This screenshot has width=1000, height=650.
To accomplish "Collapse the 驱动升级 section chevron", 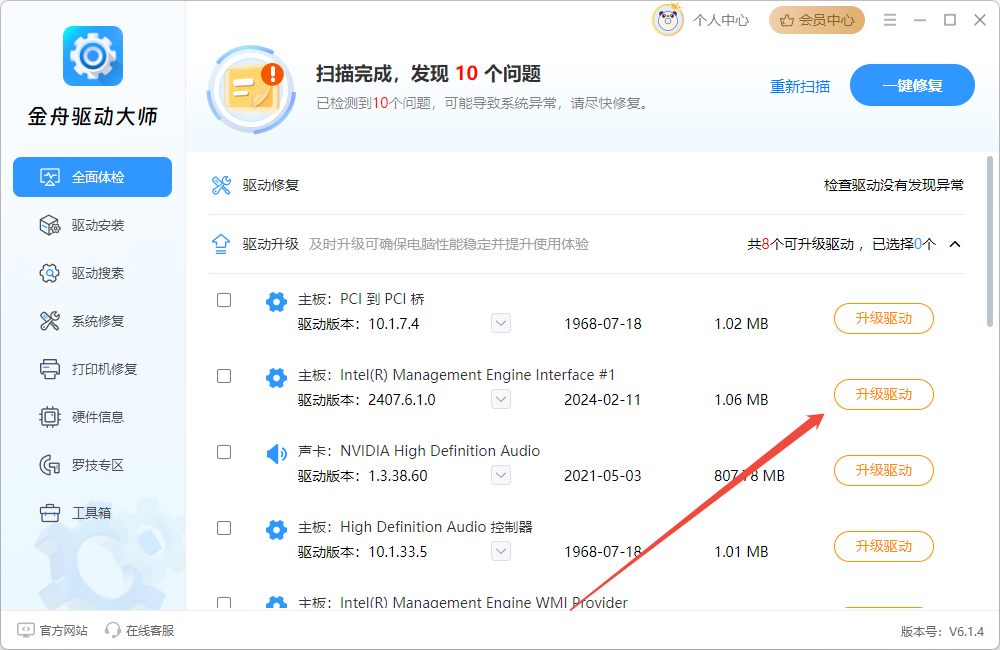I will tap(955, 244).
